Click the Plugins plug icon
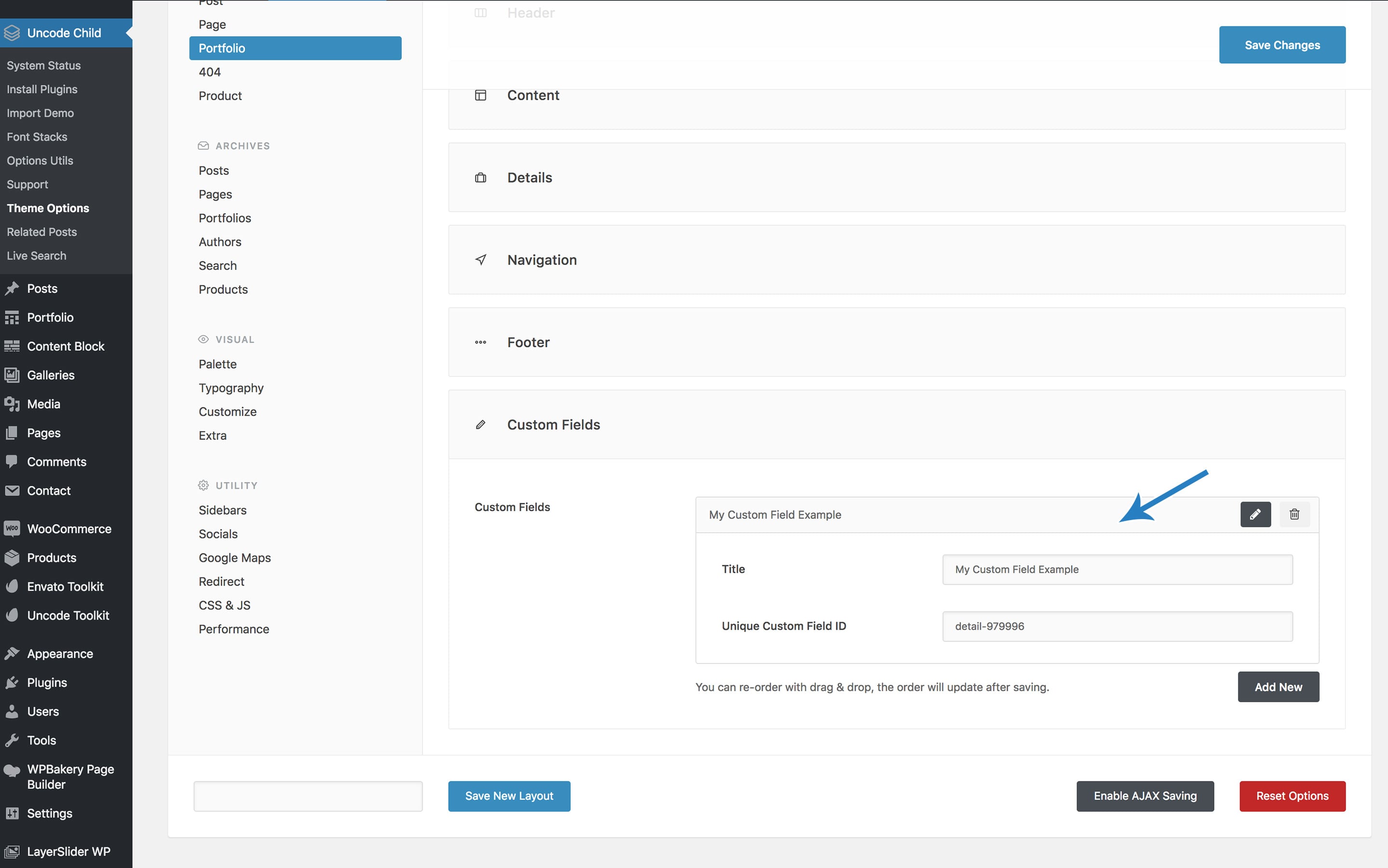Viewport: 1388px width, 868px height. [x=12, y=682]
